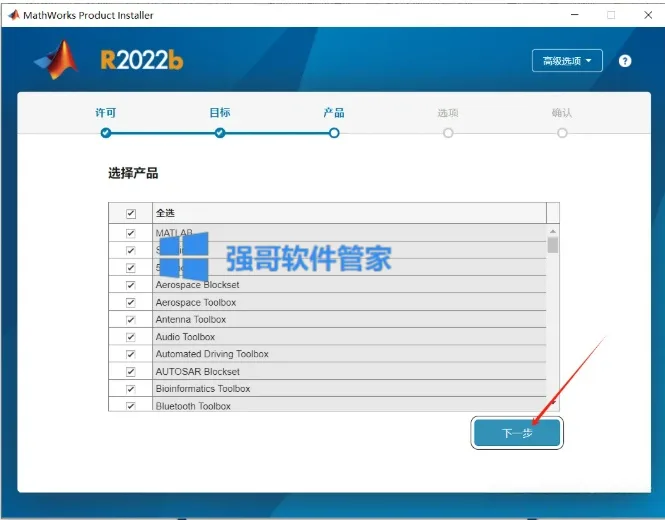Toggle Automated Driving Toolbox checkbox
665x520 pixels.
pos(131,354)
